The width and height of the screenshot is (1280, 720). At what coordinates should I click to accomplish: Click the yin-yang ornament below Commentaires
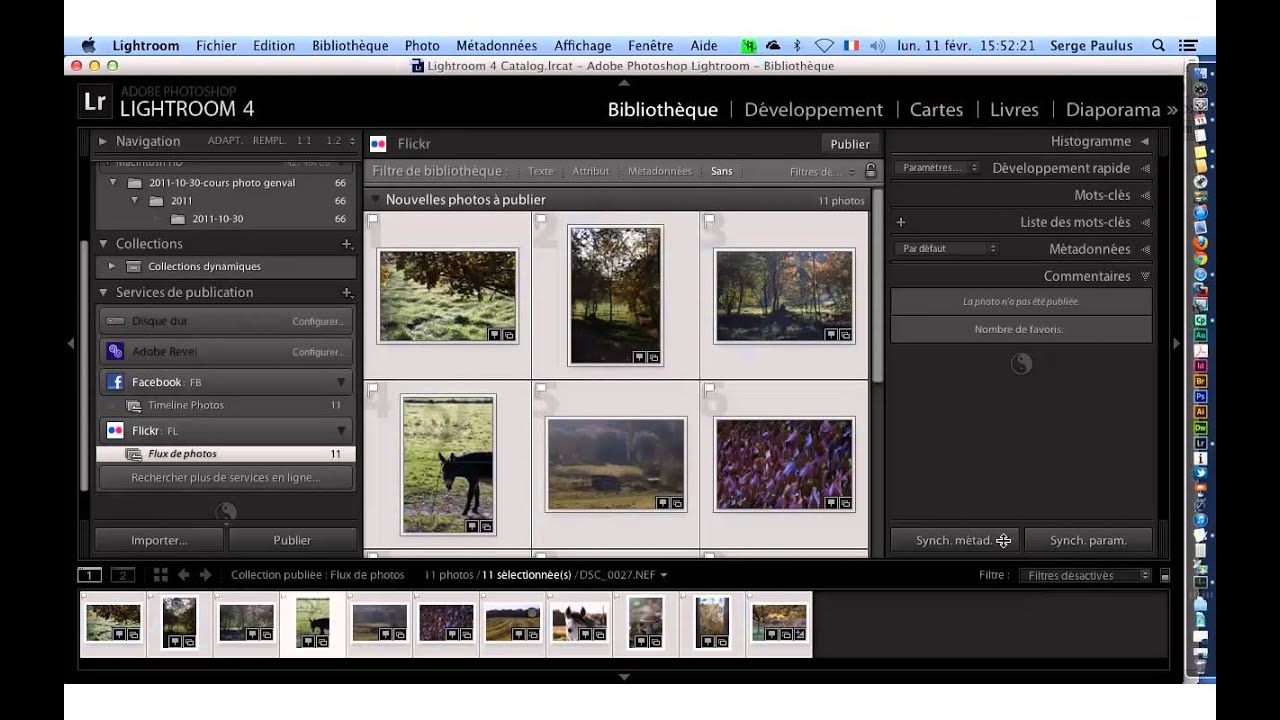click(1021, 364)
